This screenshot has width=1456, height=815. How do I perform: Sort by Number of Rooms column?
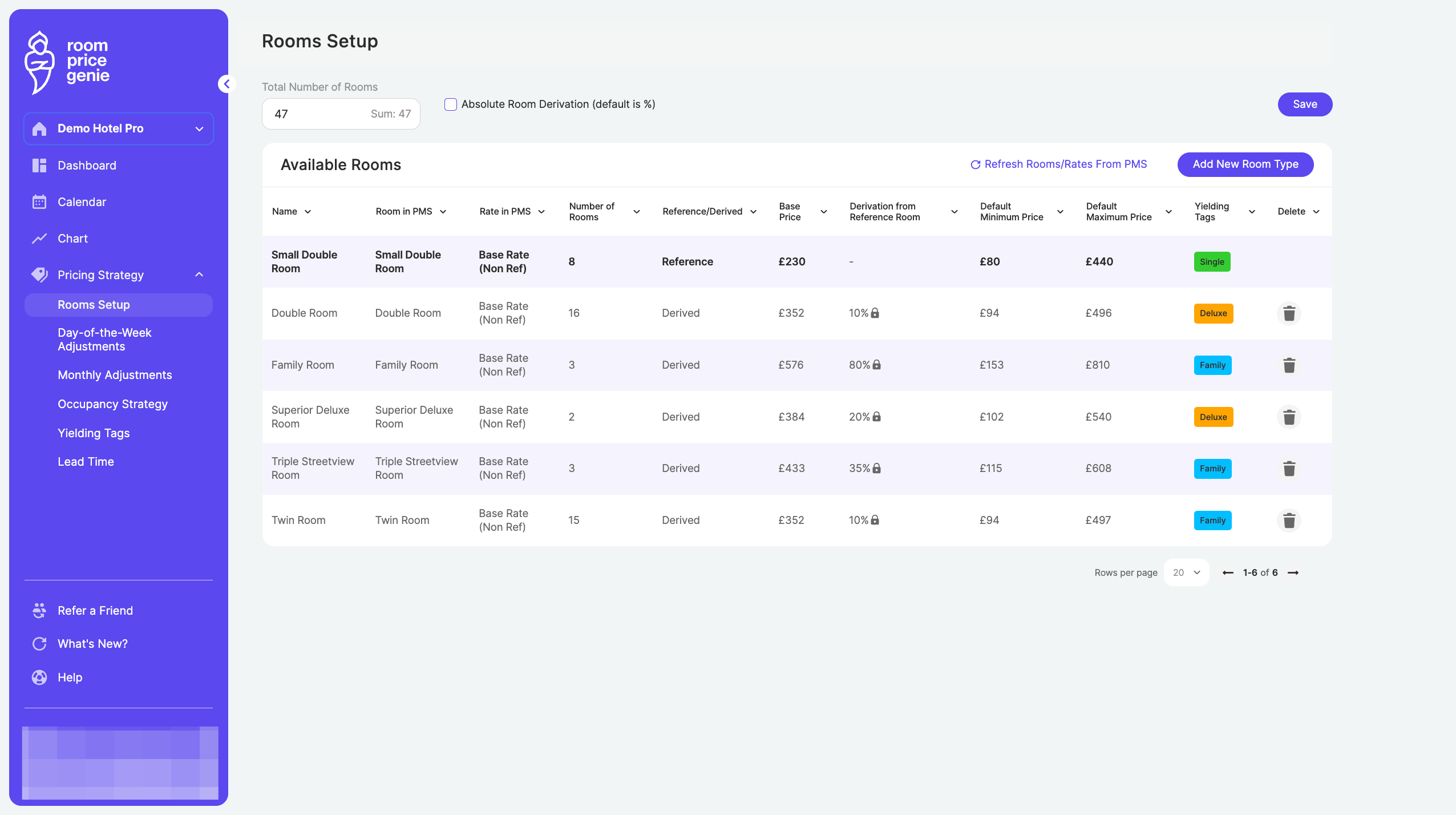(637, 212)
